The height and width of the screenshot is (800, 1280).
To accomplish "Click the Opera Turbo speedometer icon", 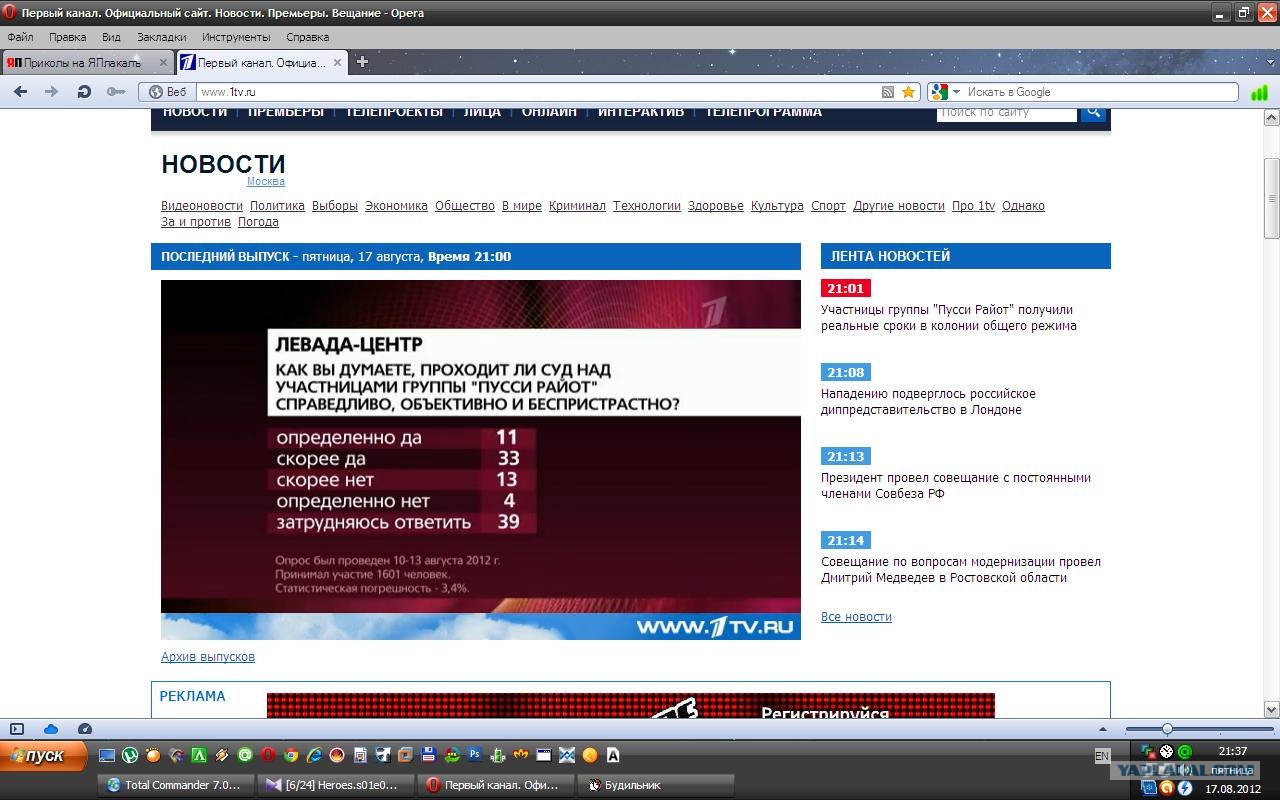I will click(x=85, y=729).
